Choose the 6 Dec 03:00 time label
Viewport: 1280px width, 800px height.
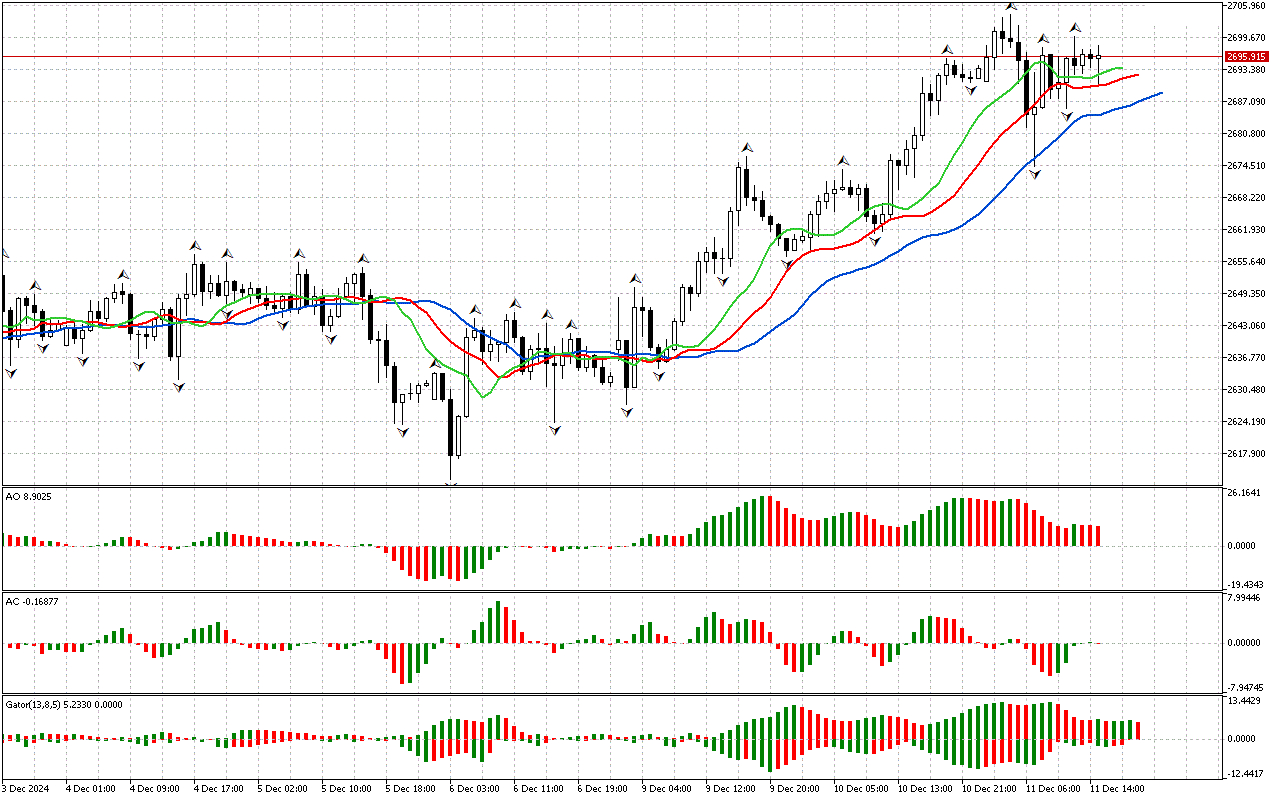[475, 789]
